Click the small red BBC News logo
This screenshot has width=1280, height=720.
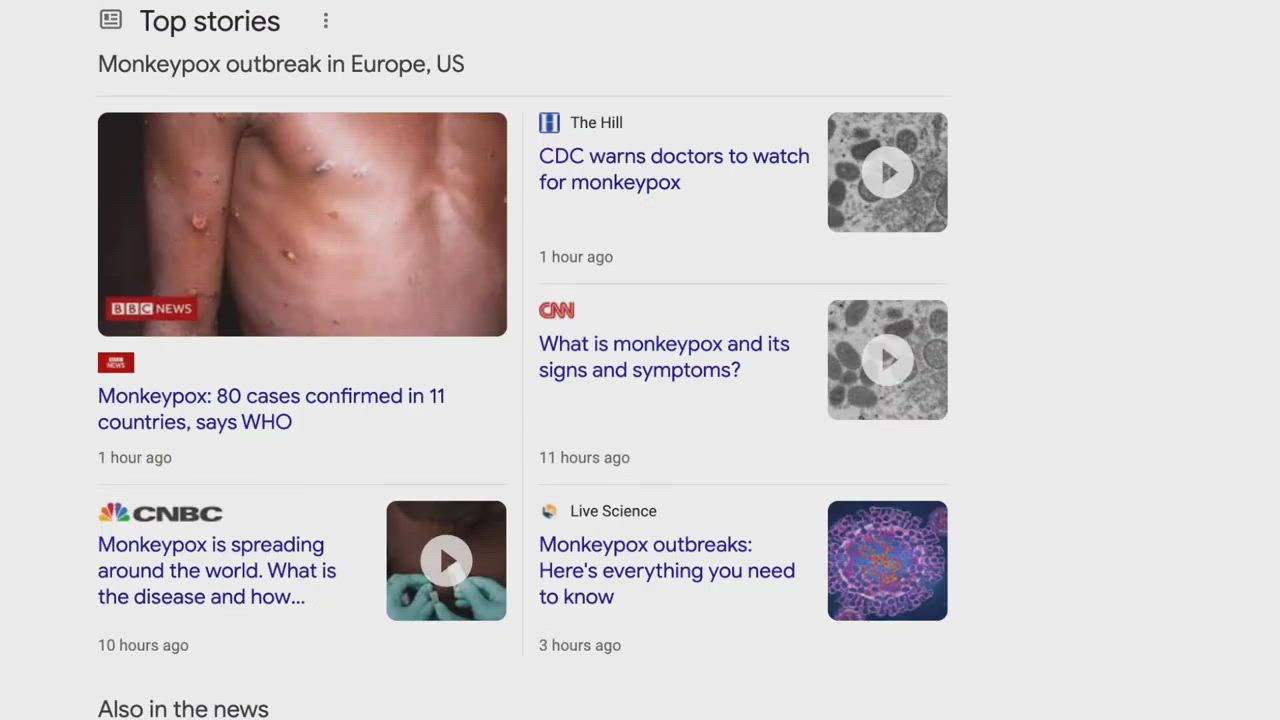pyautogui.click(x=116, y=363)
